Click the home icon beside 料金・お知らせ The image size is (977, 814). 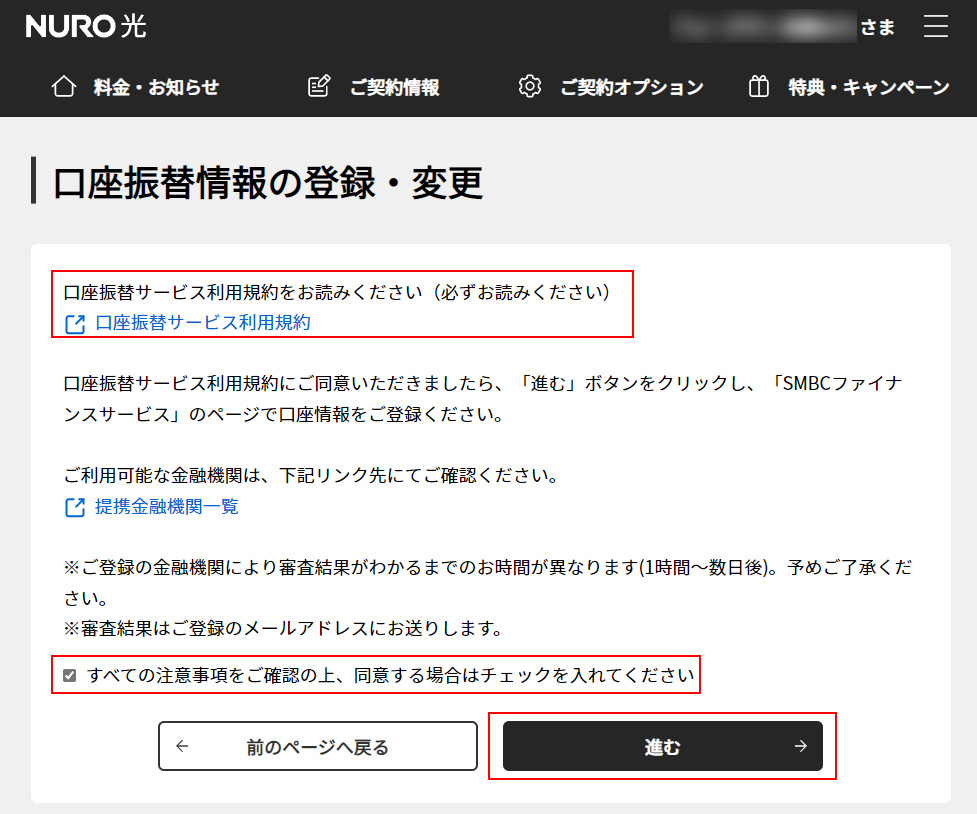tap(63, 87)
